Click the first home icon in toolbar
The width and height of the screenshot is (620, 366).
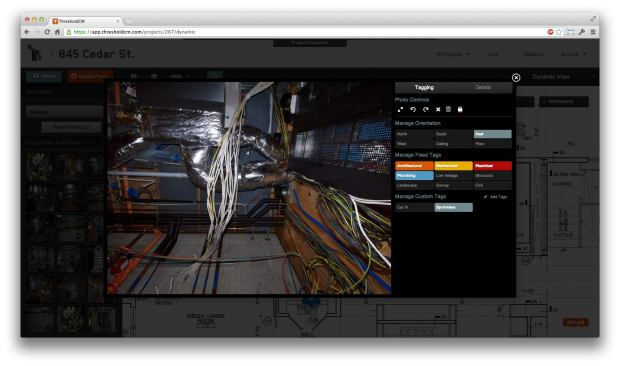pos(134,76)
